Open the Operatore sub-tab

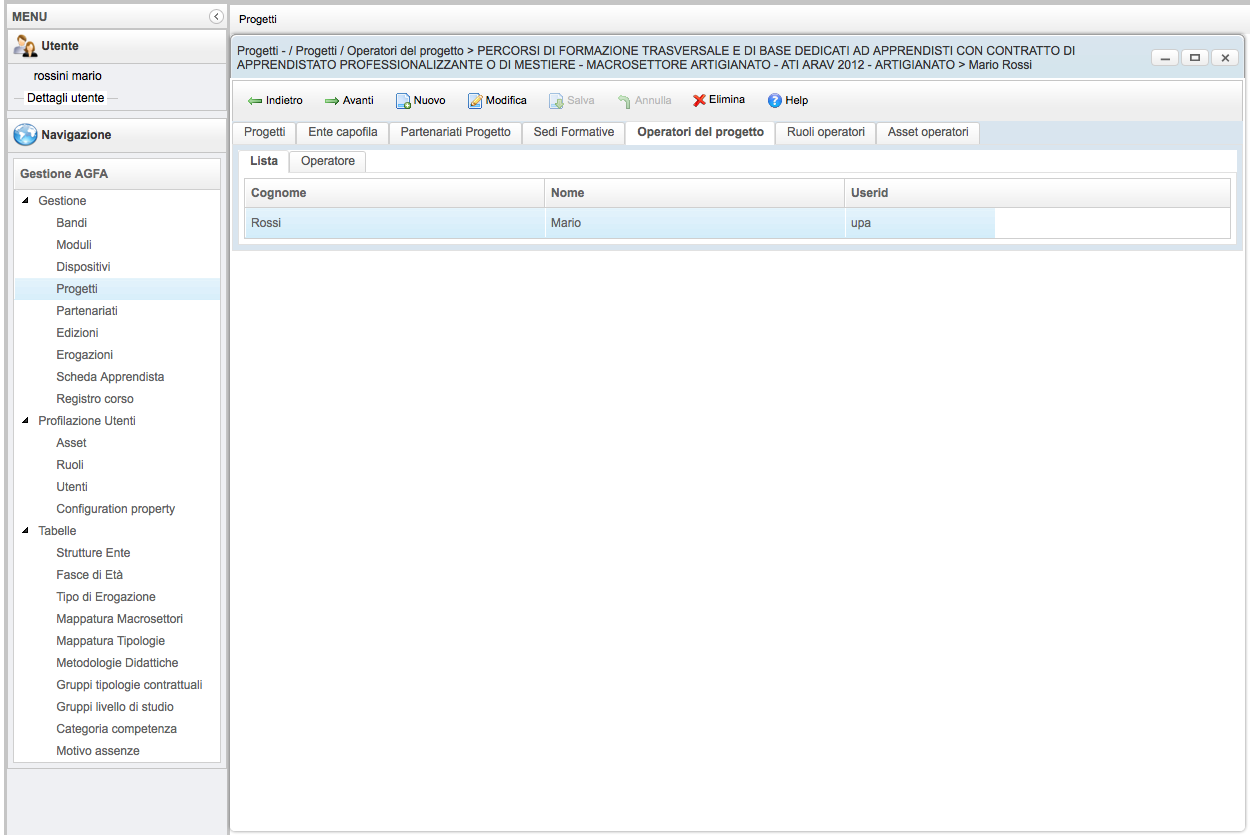[x=327, y=161]
